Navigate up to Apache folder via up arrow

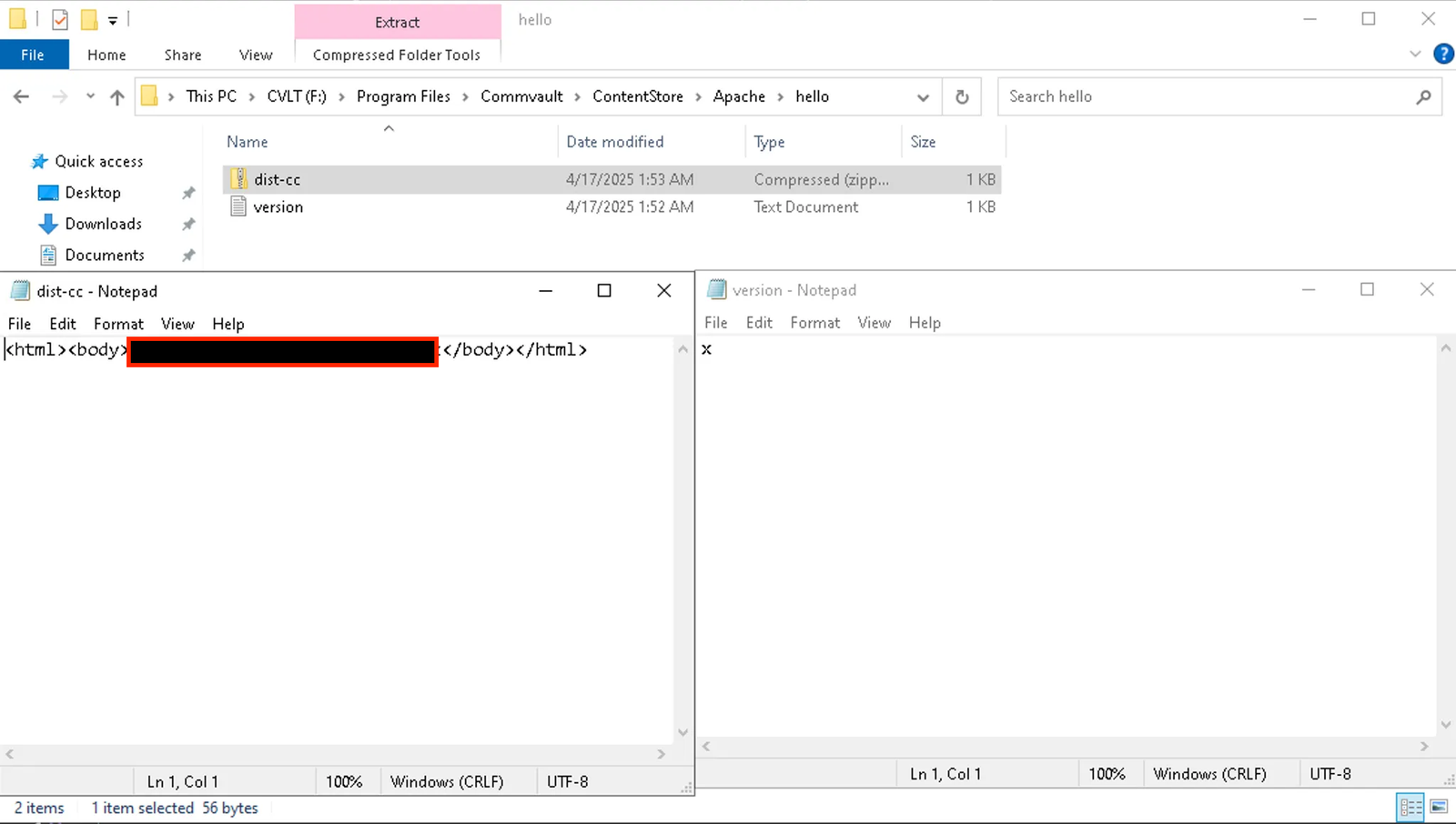(117, 95)
